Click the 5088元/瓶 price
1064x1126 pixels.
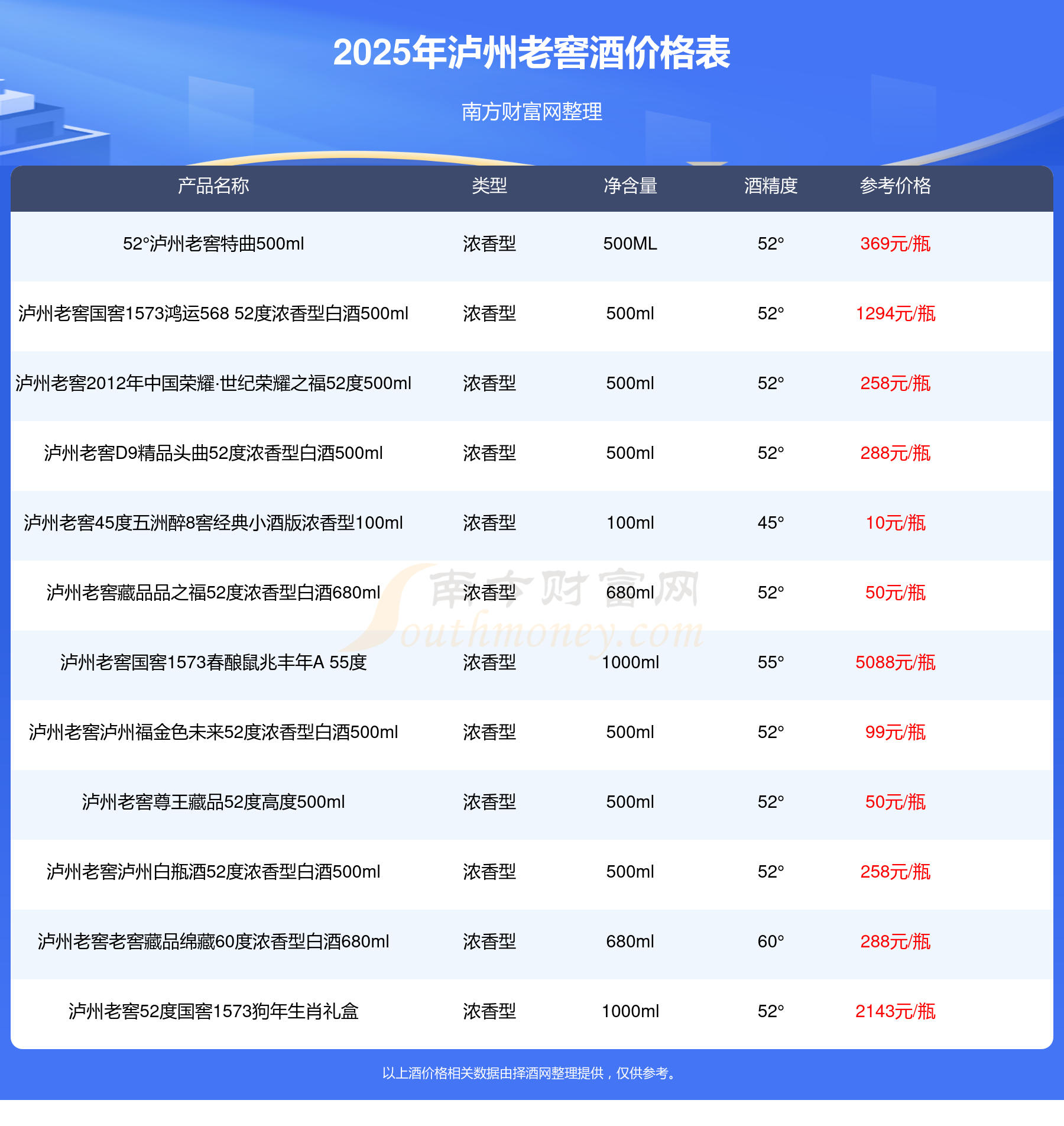(896, 662)
